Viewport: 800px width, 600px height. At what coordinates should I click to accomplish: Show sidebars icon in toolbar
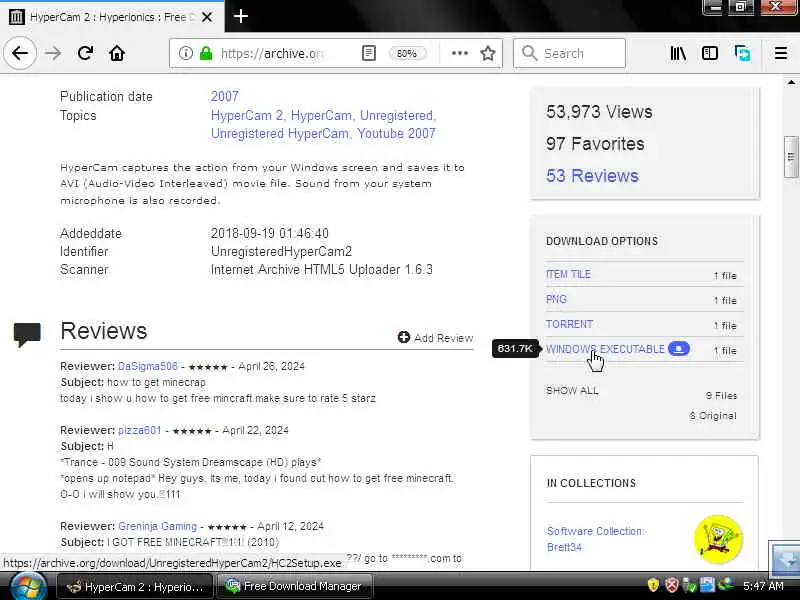coord(710,53)
